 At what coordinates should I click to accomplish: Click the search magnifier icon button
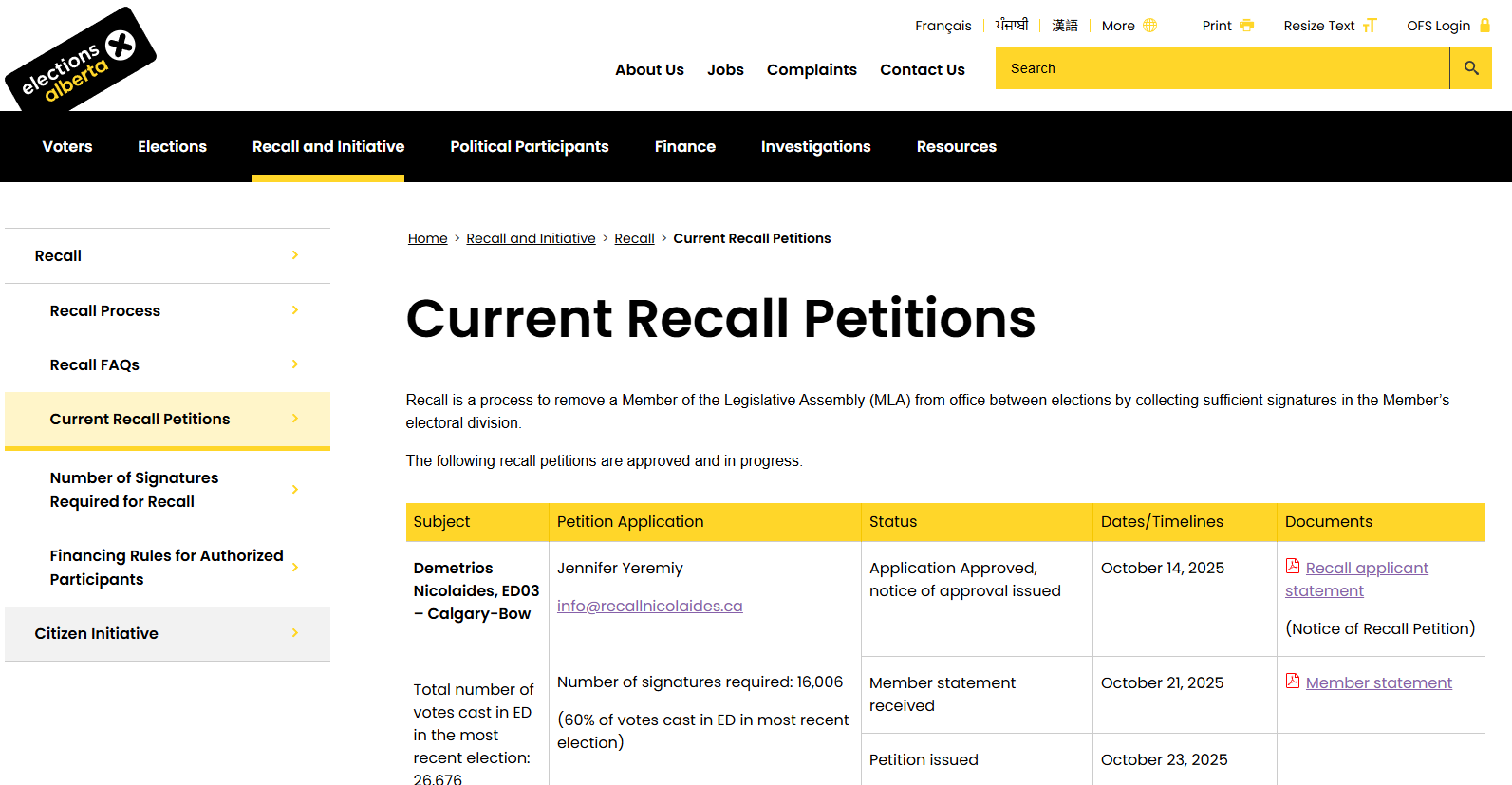point(1470,68)
